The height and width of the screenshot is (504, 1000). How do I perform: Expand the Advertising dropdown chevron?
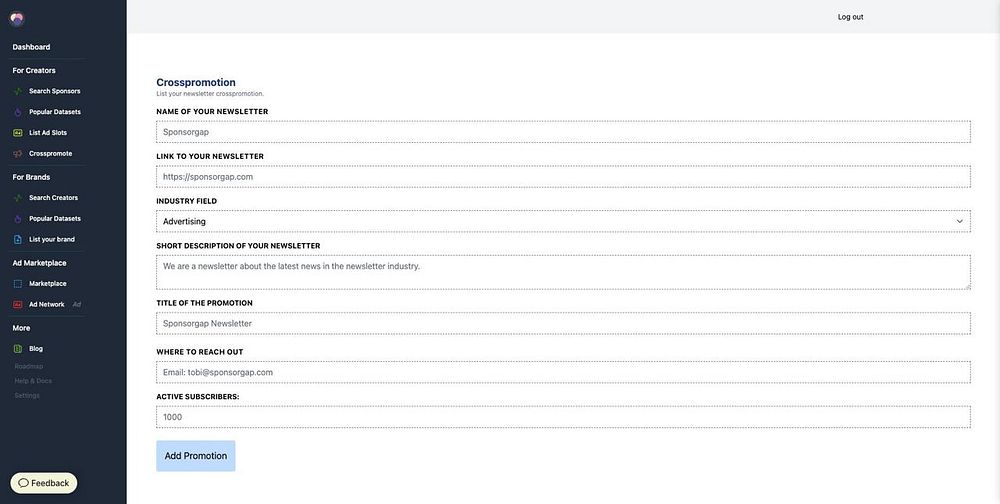coord(960,221)
